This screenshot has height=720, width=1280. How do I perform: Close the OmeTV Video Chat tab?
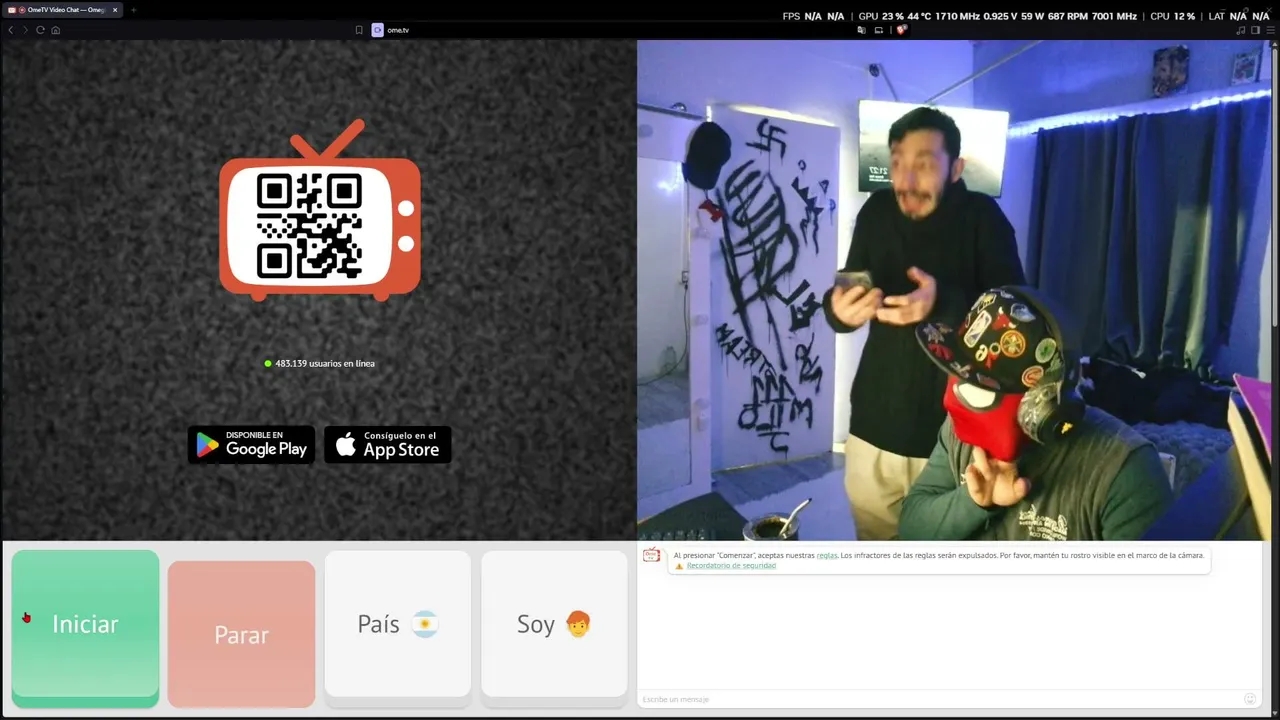pyautogui.click(x=115, y=10)
